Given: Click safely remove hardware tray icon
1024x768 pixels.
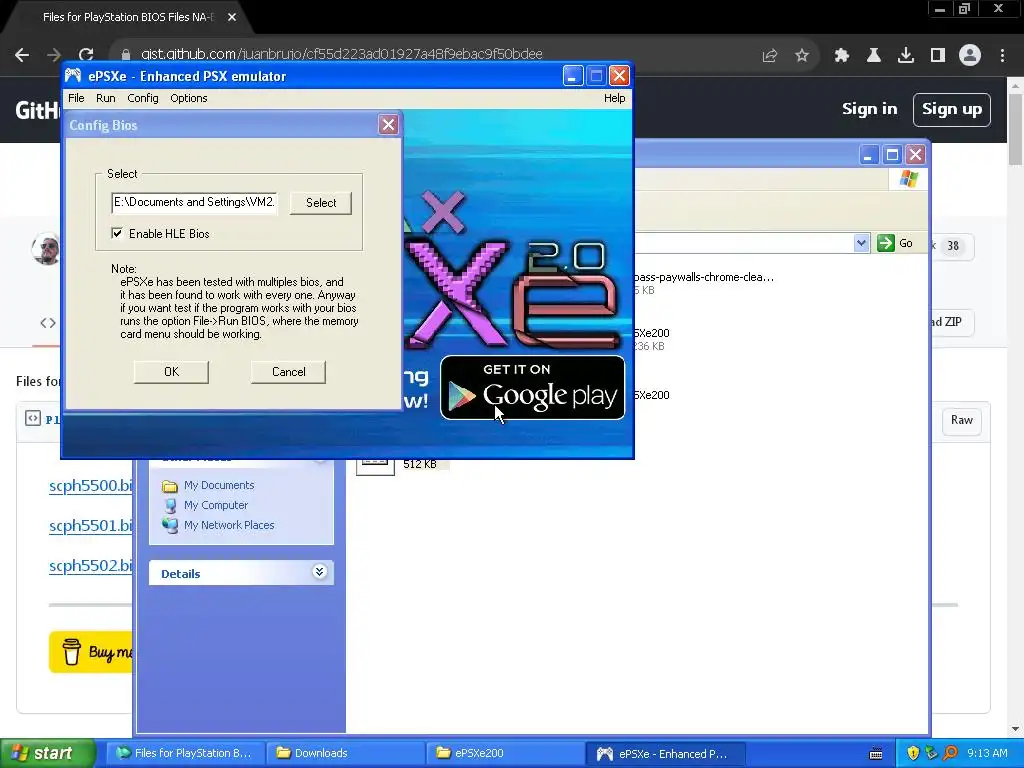Looking at the screenshot, I should (x=931, y=754).
